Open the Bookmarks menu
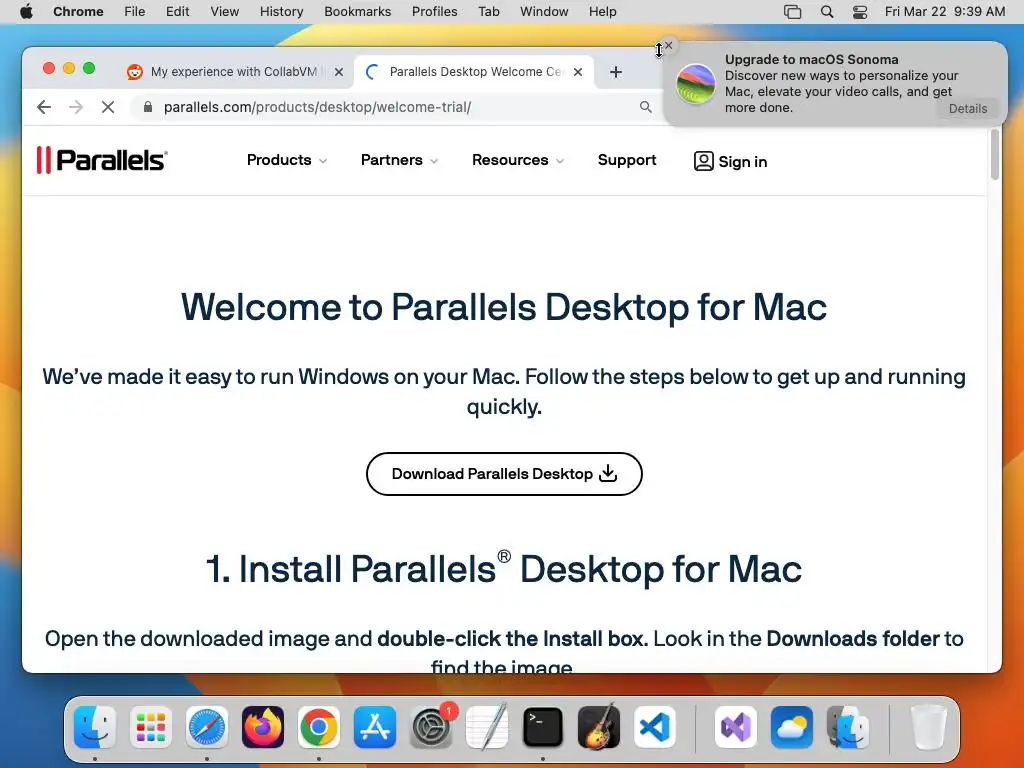 (x=357, y=12)
